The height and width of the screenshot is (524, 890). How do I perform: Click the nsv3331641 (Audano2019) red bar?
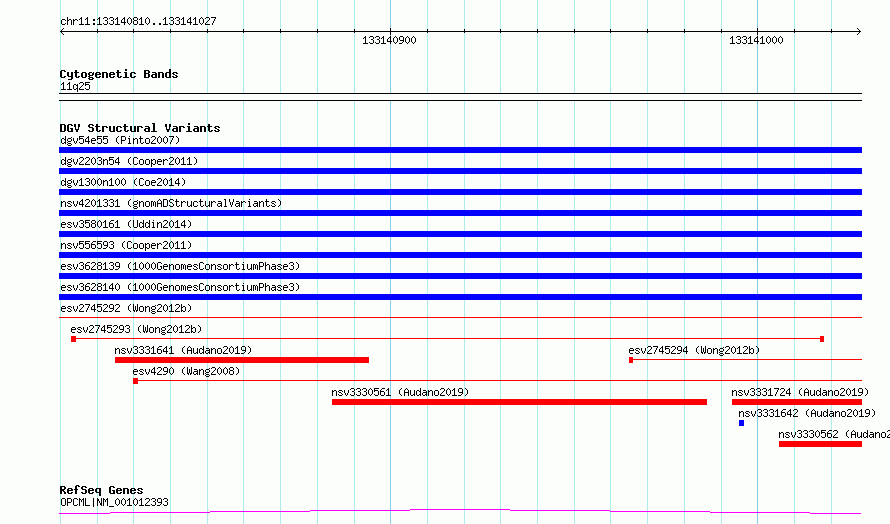[242, 360]
